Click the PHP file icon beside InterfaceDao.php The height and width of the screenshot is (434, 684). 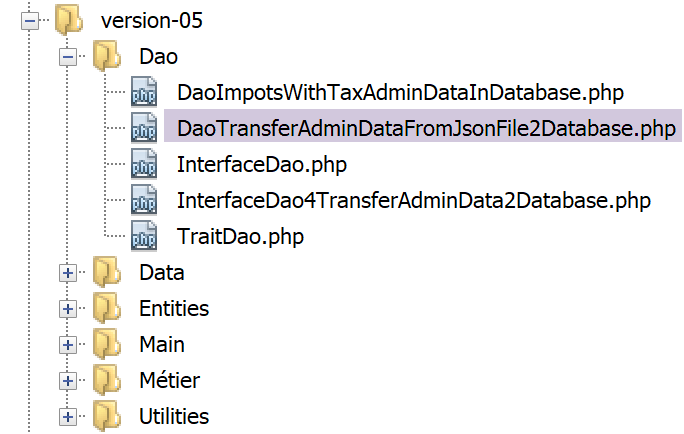144,165
